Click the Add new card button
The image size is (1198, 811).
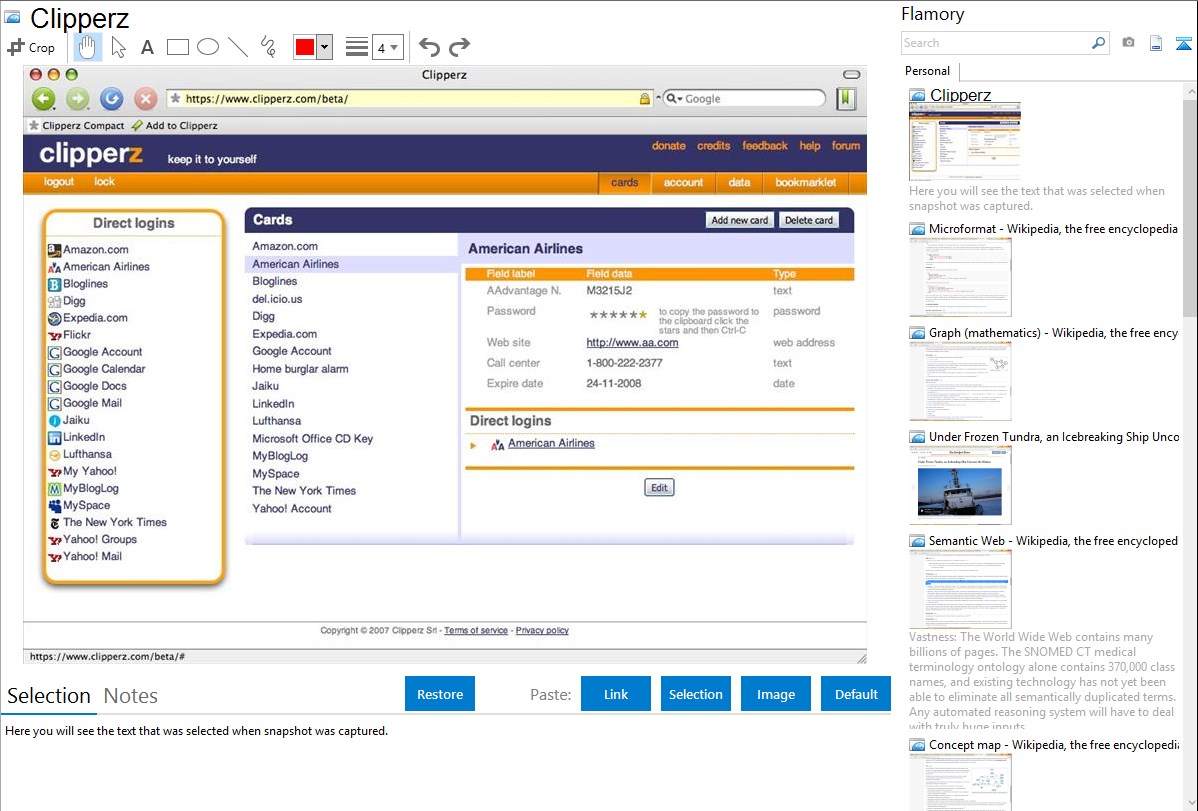[740, 220]
